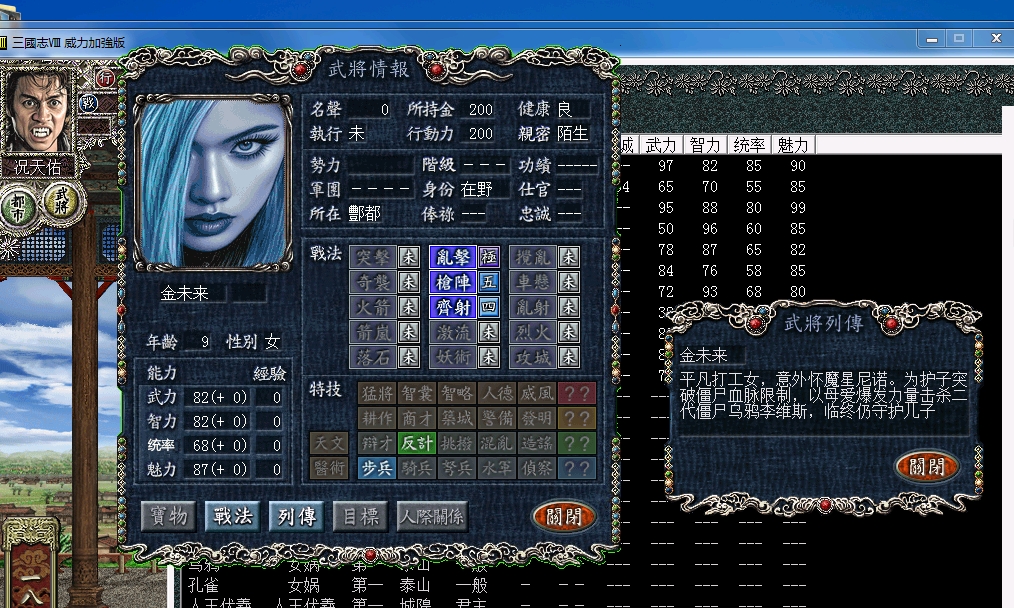Viewport: 1014px width, 608px height.
Task: Click the 酆都 location text
Action: 365,213
